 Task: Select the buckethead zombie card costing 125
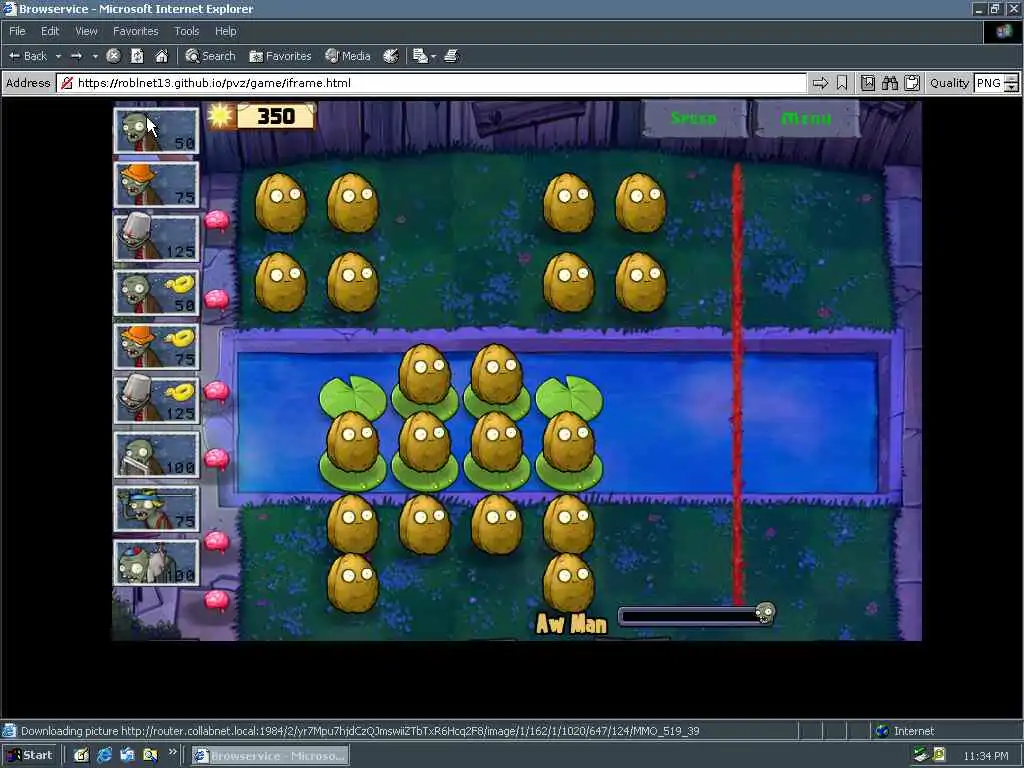click(x=156, y=239)
